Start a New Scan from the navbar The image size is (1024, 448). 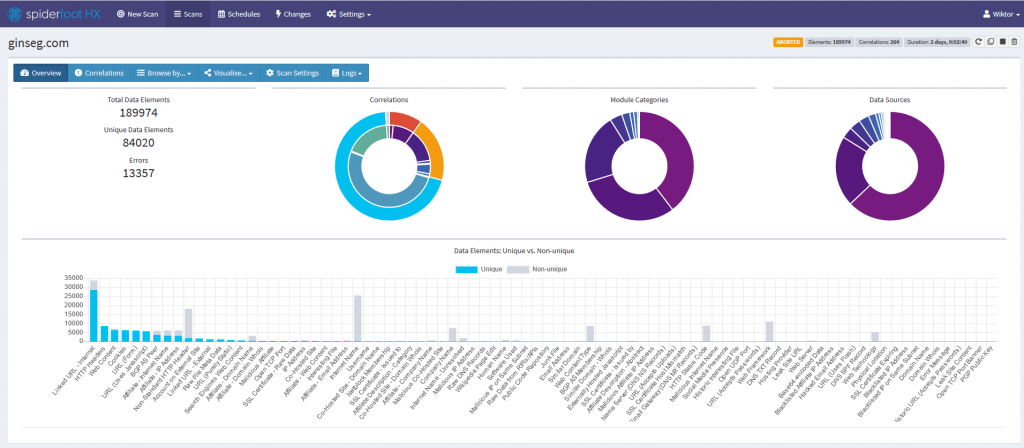point(137,14)
